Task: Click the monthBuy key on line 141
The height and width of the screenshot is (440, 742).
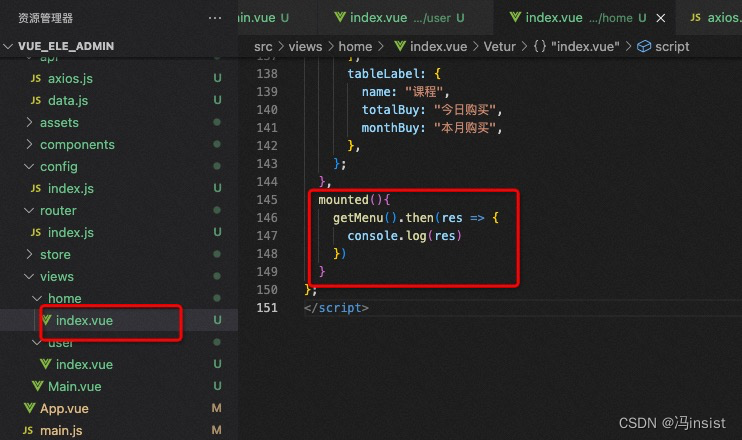Action: 390,128
